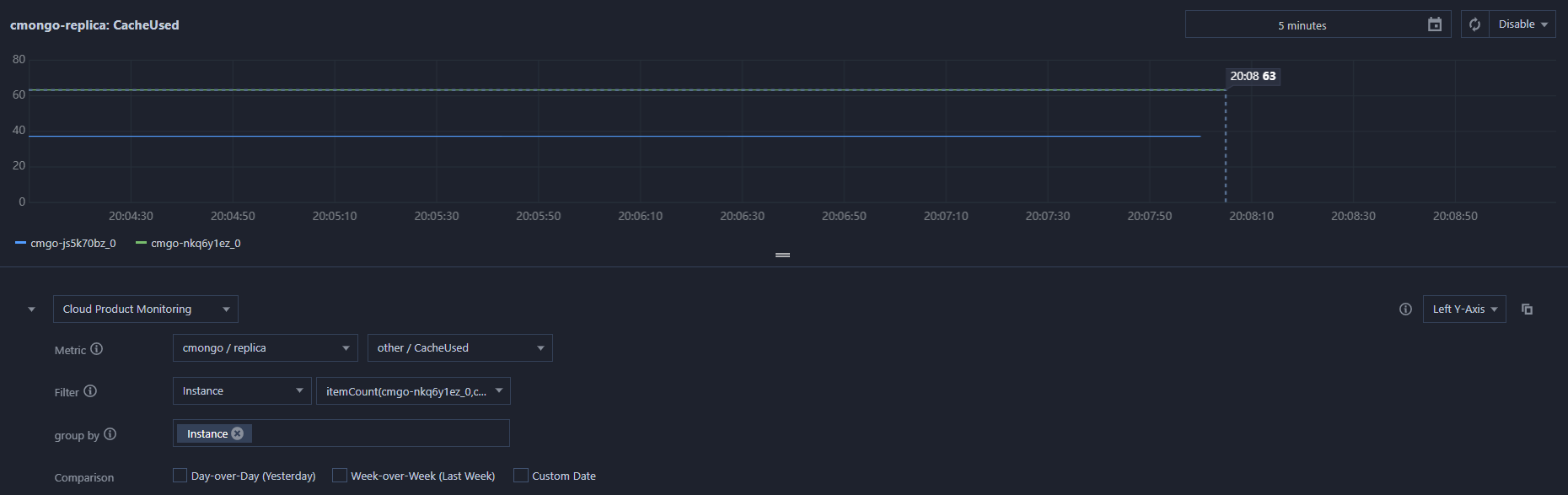Toggle cmgo-nkq6y1ez_0 legend series

pyautogui.click(x=188, y=244)
